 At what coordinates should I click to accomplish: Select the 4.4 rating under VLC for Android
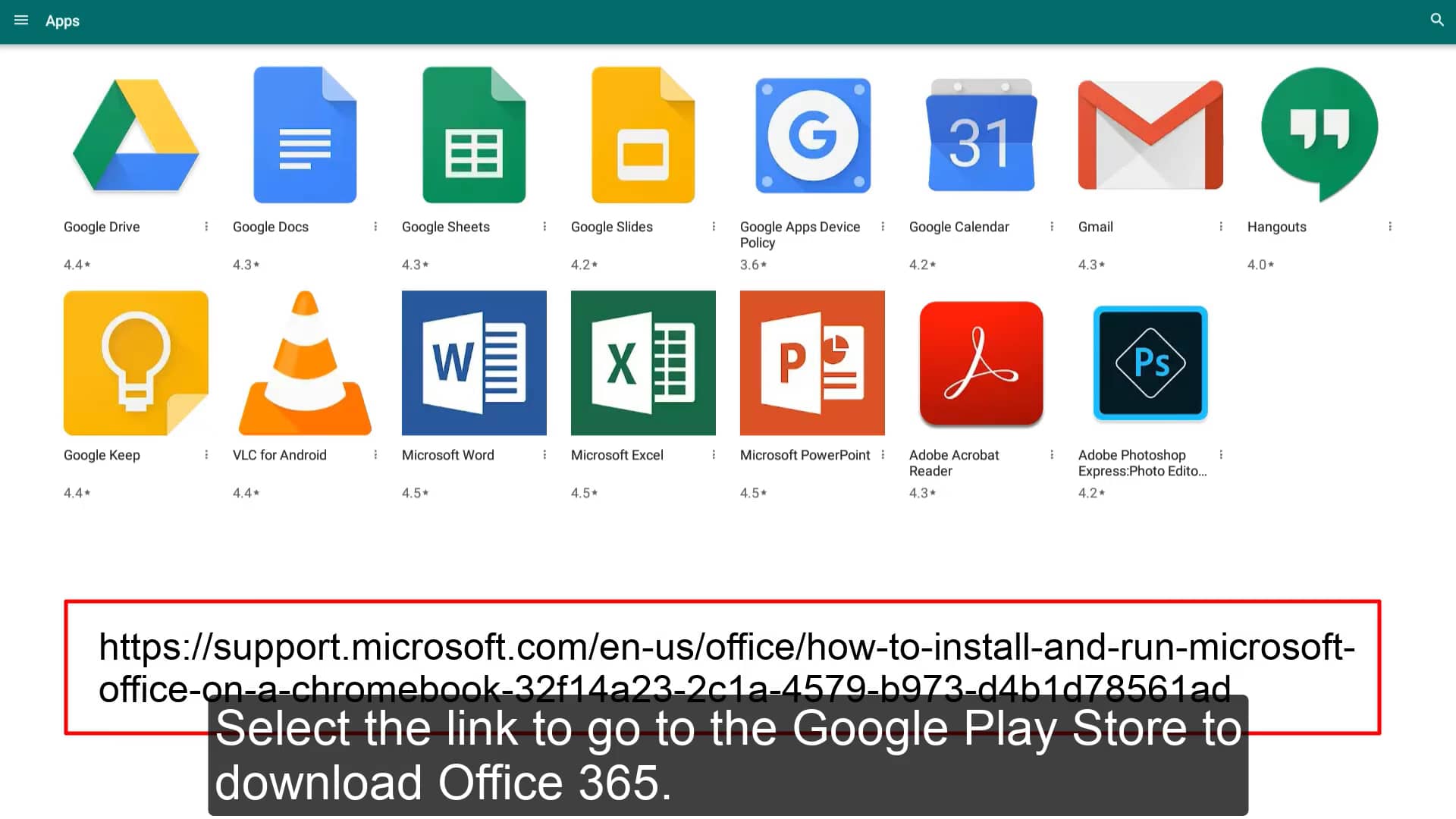click(x=246, y=493)
